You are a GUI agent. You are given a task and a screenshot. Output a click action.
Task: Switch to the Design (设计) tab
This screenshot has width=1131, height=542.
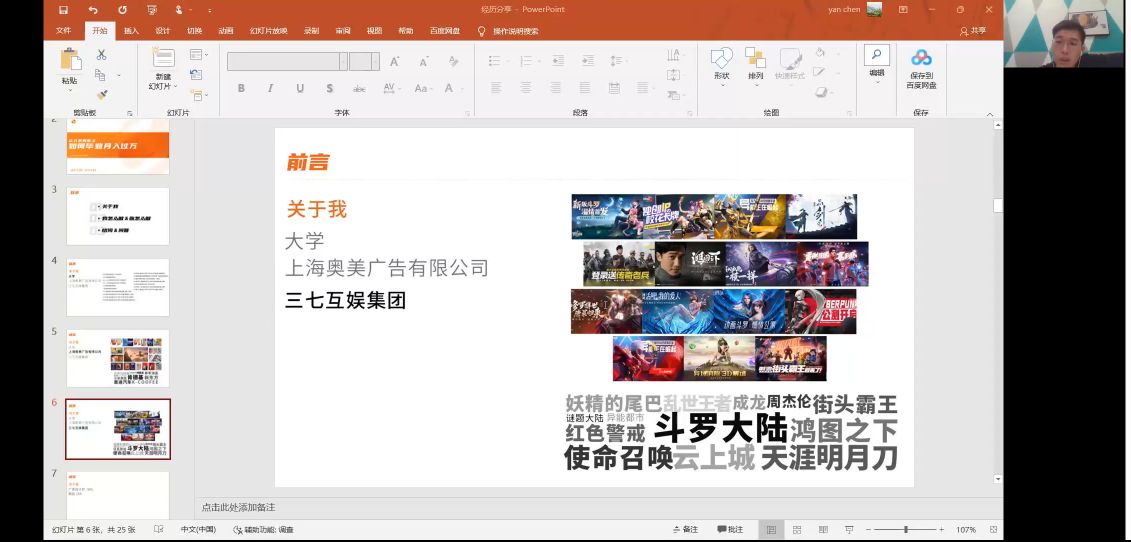click(163, 31)
